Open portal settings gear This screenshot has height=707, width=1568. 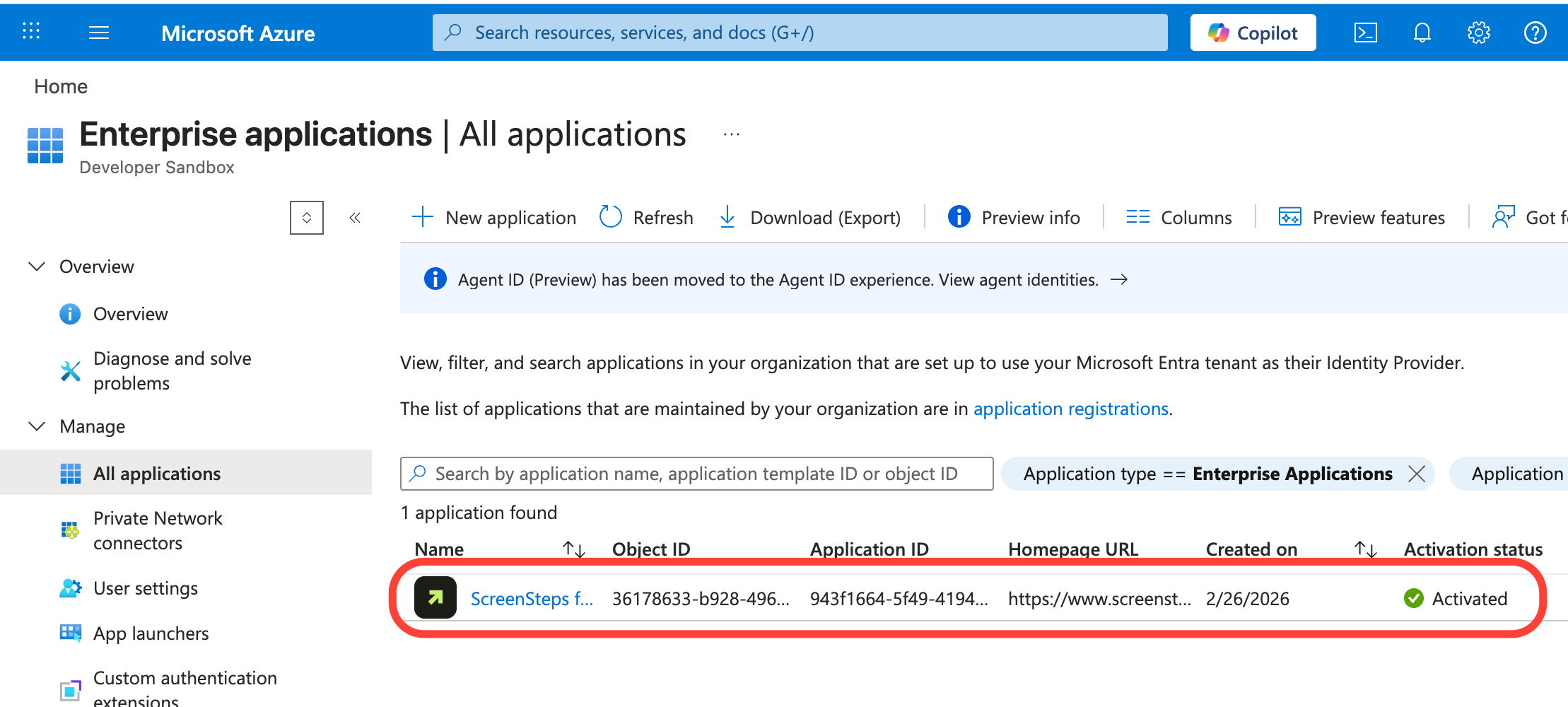1478,33
